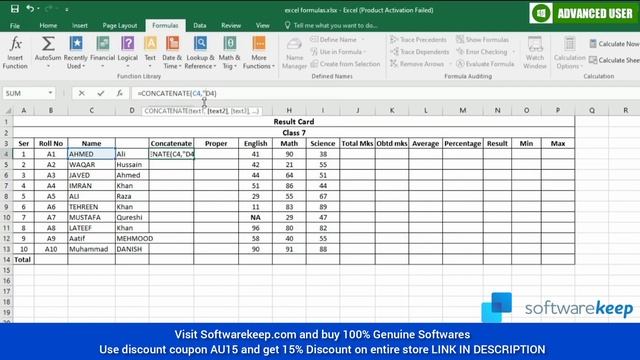This screenshot has width=640, height=360.
Task: Confirm the formula with the checkmark
Action: pos(100,93)
